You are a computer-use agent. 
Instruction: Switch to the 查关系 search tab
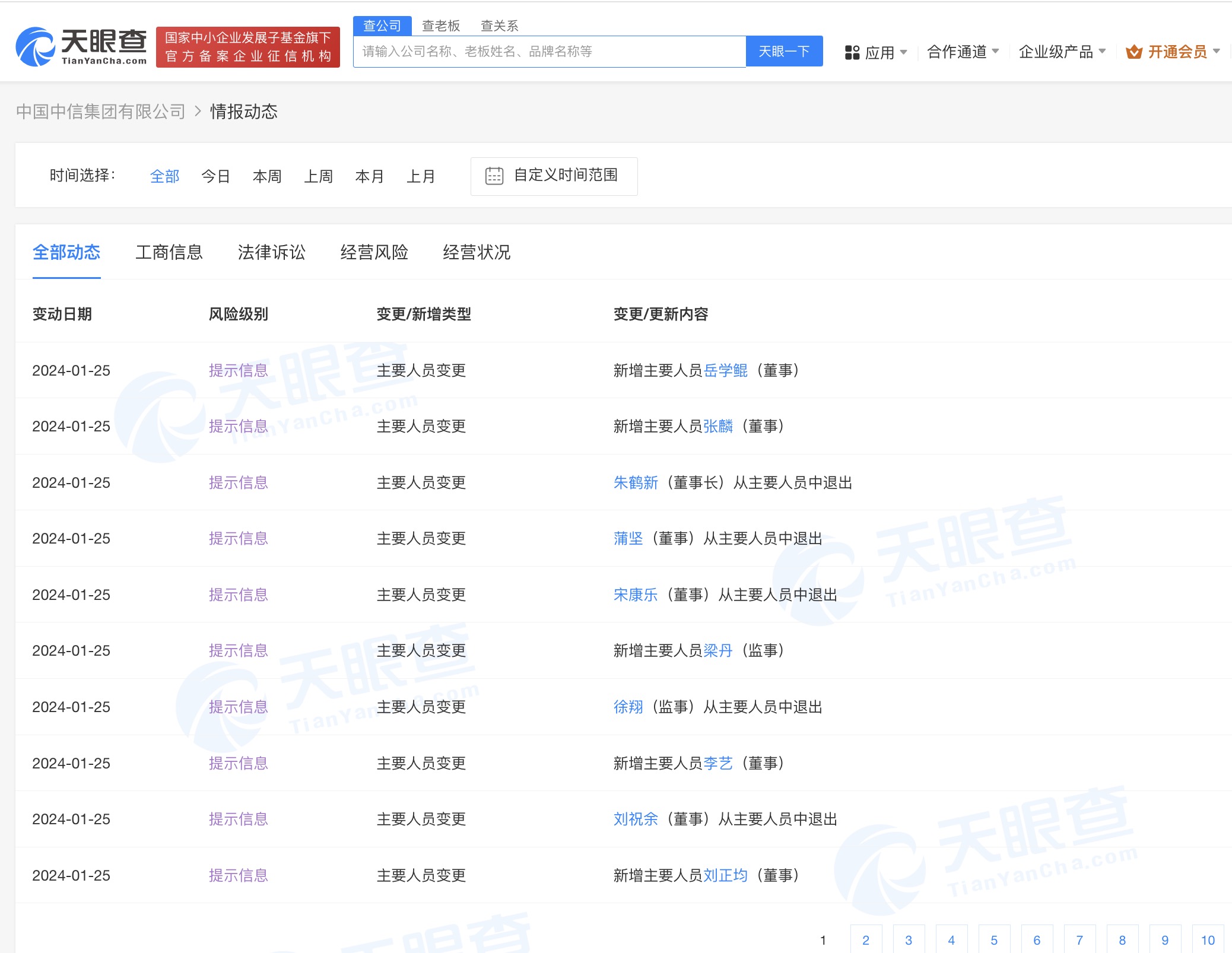[498, 26]
